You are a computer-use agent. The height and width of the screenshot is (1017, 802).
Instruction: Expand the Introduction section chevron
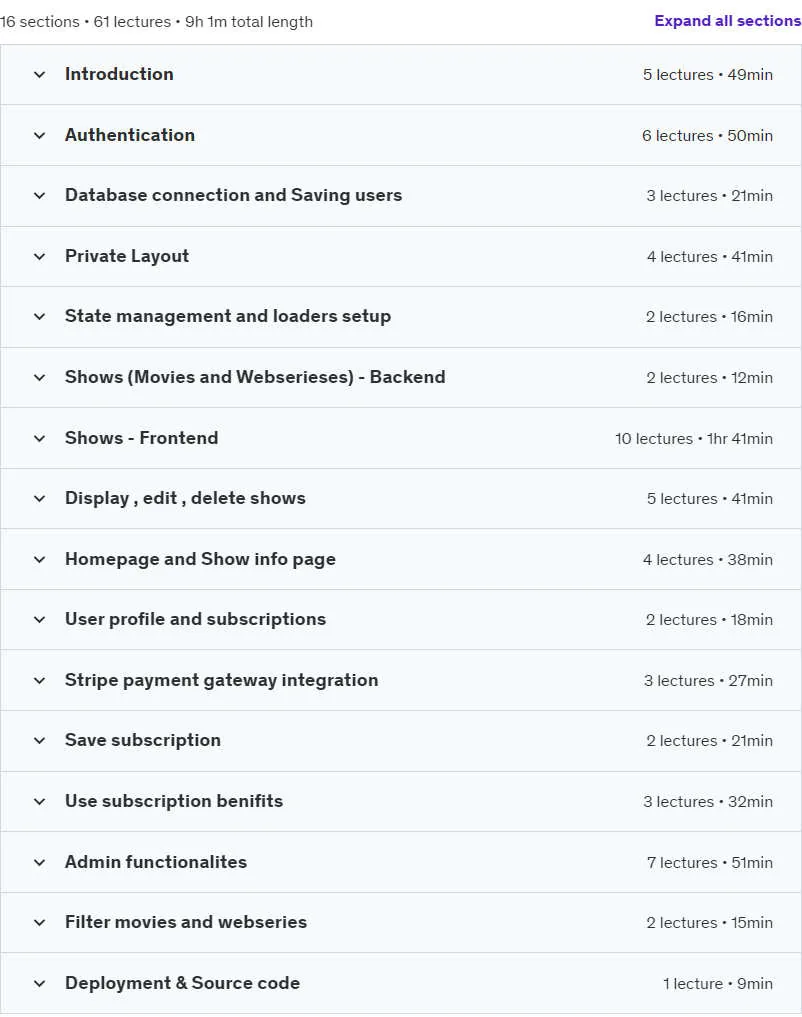tap(40, 75)
